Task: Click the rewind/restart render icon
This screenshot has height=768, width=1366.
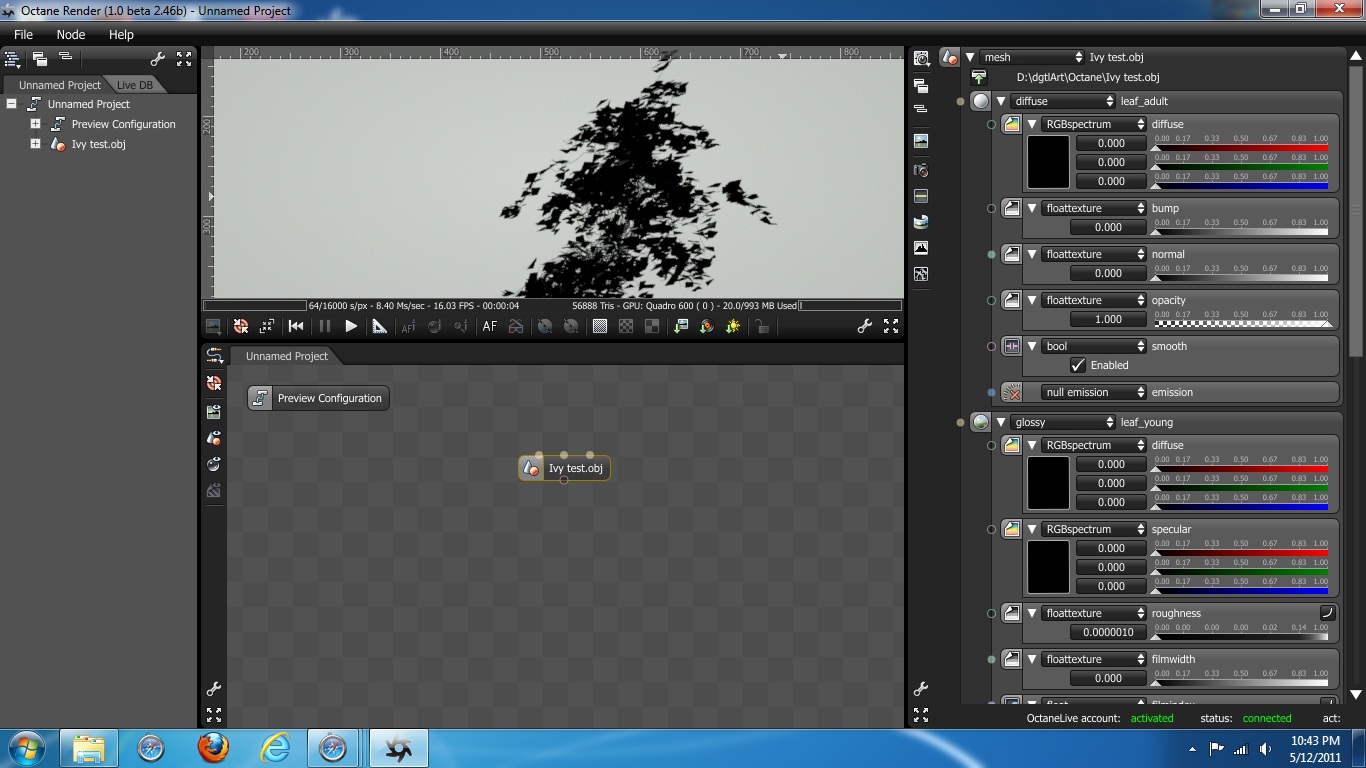Action: (x=296, y=326)
